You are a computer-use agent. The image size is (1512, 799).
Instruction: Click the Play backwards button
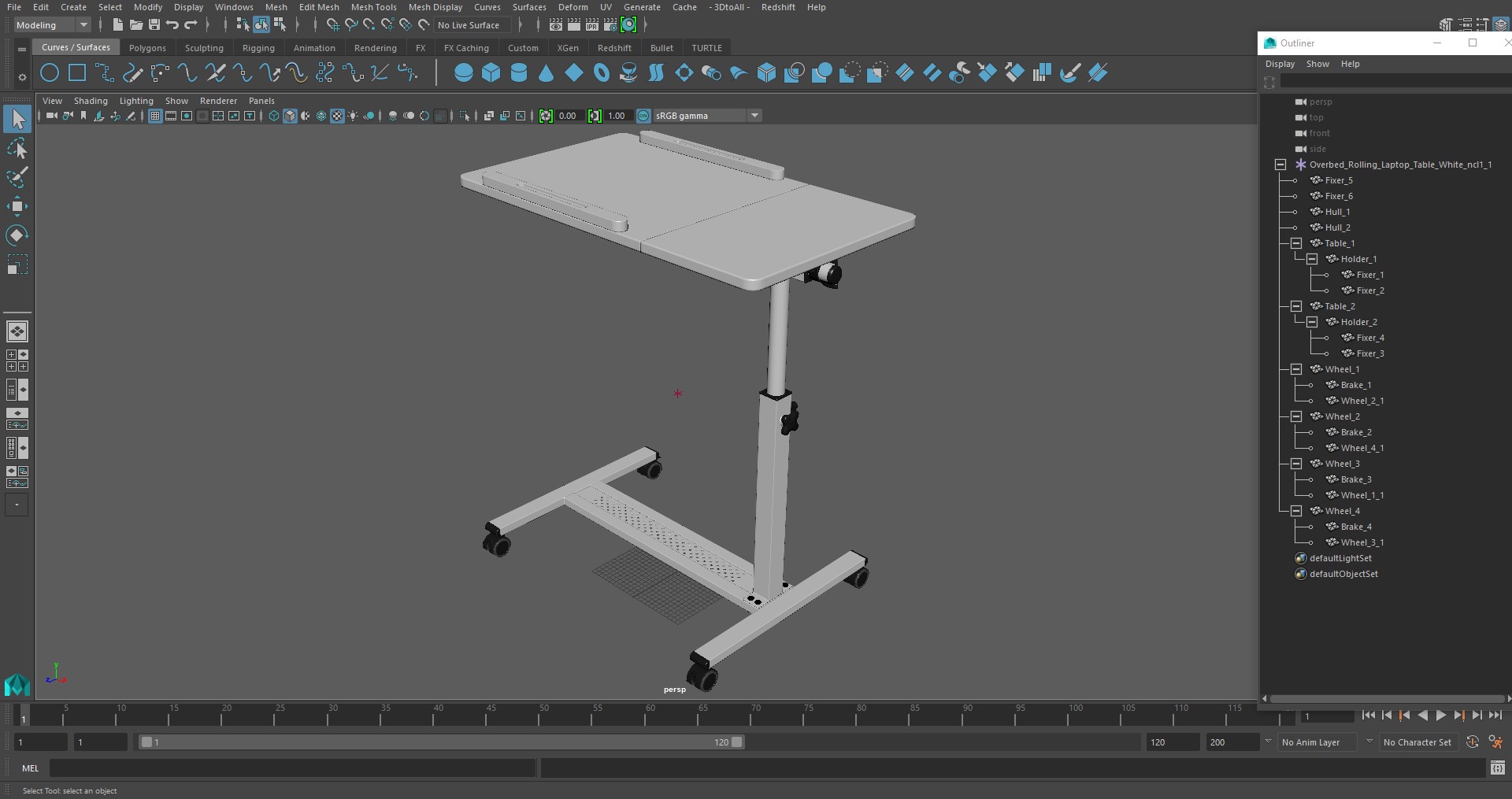point(1422,716)
